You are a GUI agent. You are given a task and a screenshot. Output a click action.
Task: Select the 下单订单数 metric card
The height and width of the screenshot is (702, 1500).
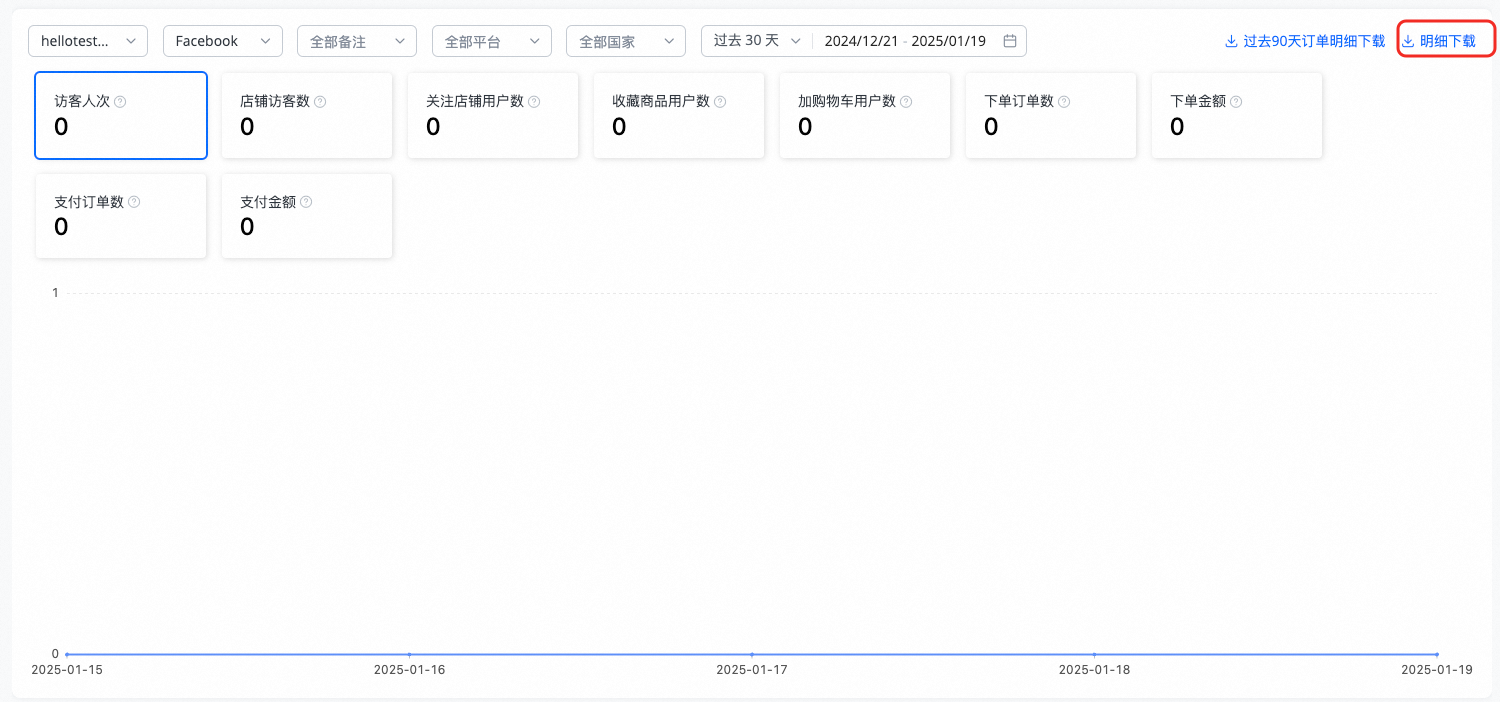(1050, 116)
